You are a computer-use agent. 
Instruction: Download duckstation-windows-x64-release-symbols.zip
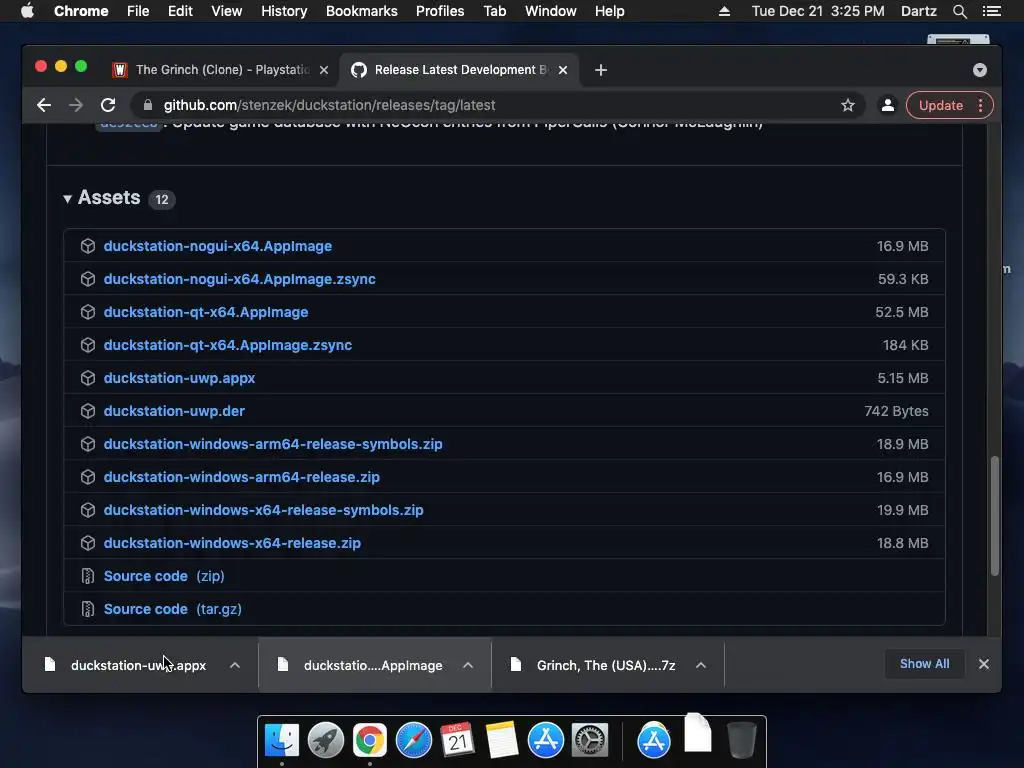(x=264, y=510)
